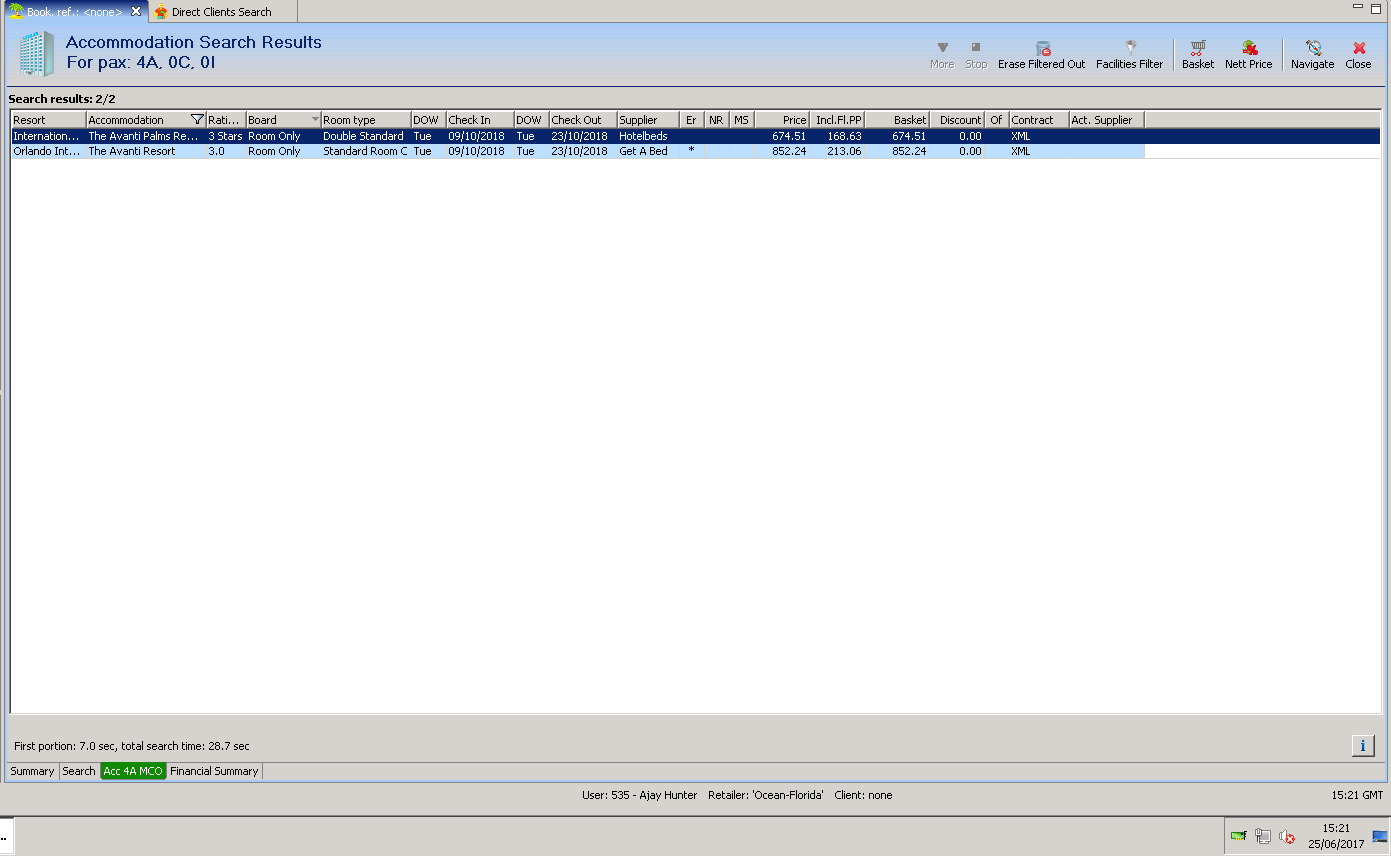
Task: Click the asterisk in the Er column
Action: 691,152
